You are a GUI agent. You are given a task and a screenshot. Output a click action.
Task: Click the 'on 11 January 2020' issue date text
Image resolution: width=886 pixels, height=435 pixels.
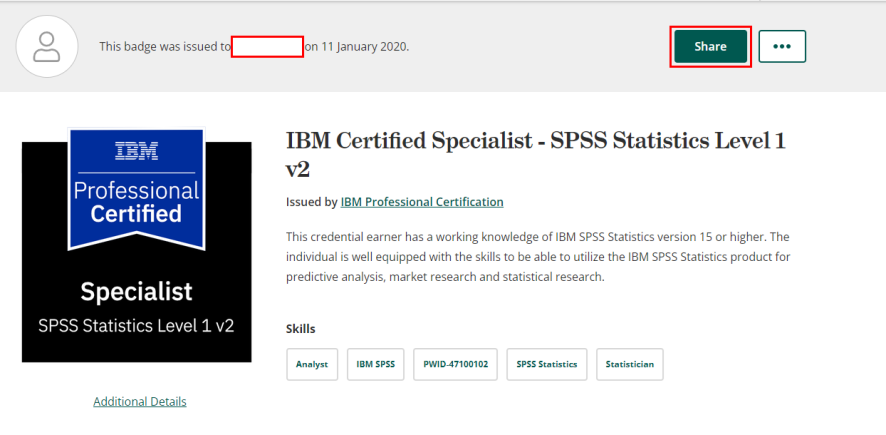(357, 47)
